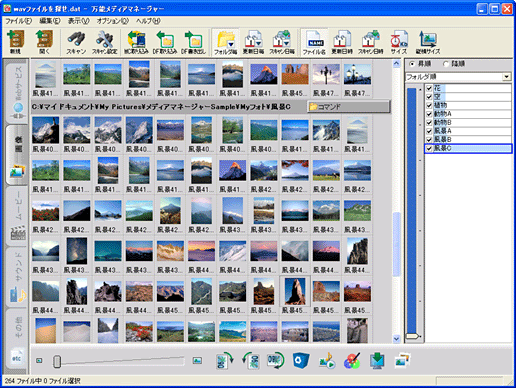Uncheck the 花 folder checkbox
Image resolution: width=516 pixels, height=388 pixels.
[429, 88]
